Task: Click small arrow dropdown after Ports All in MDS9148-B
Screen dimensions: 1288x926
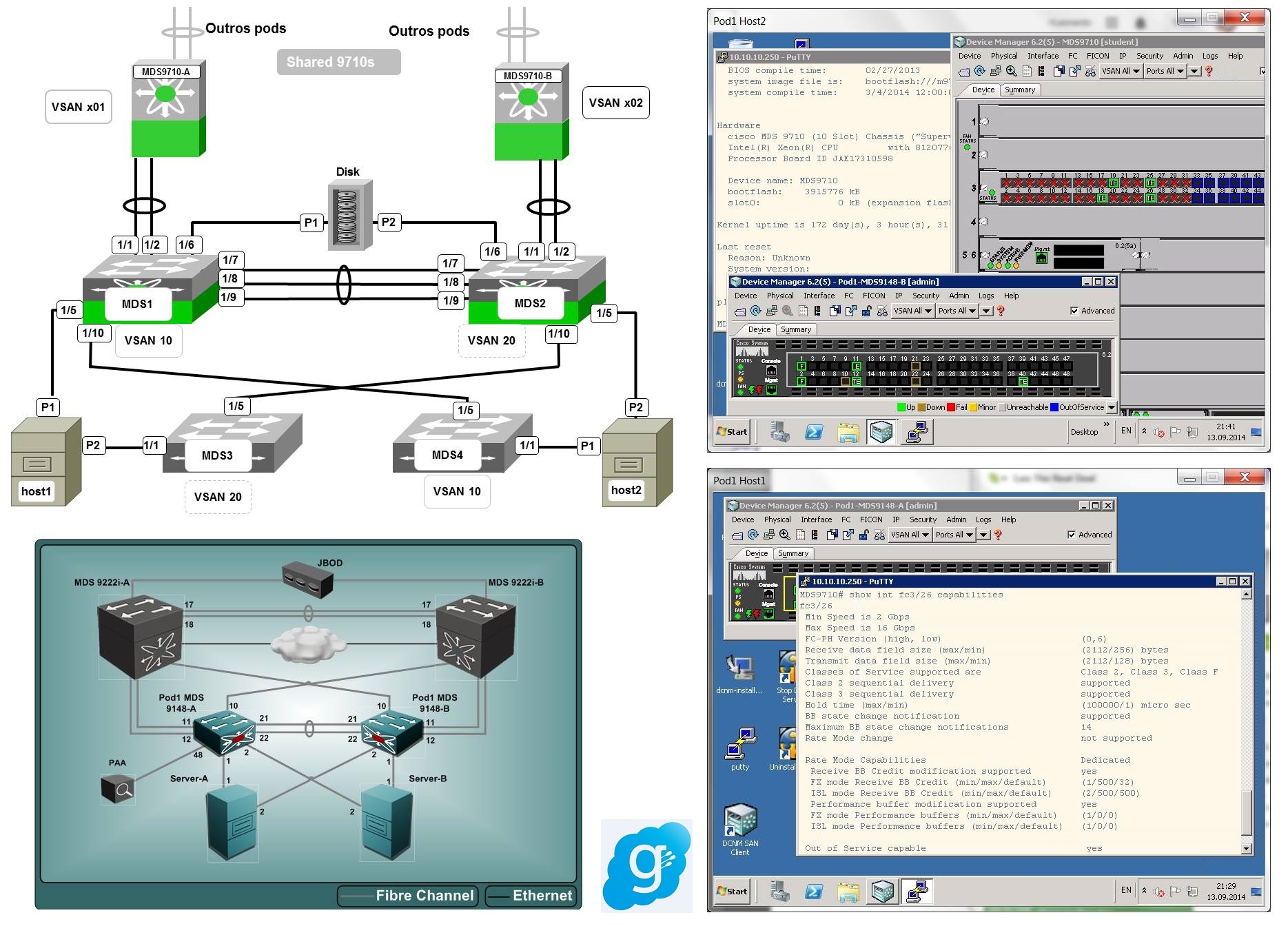Action: tap(986, 311)
